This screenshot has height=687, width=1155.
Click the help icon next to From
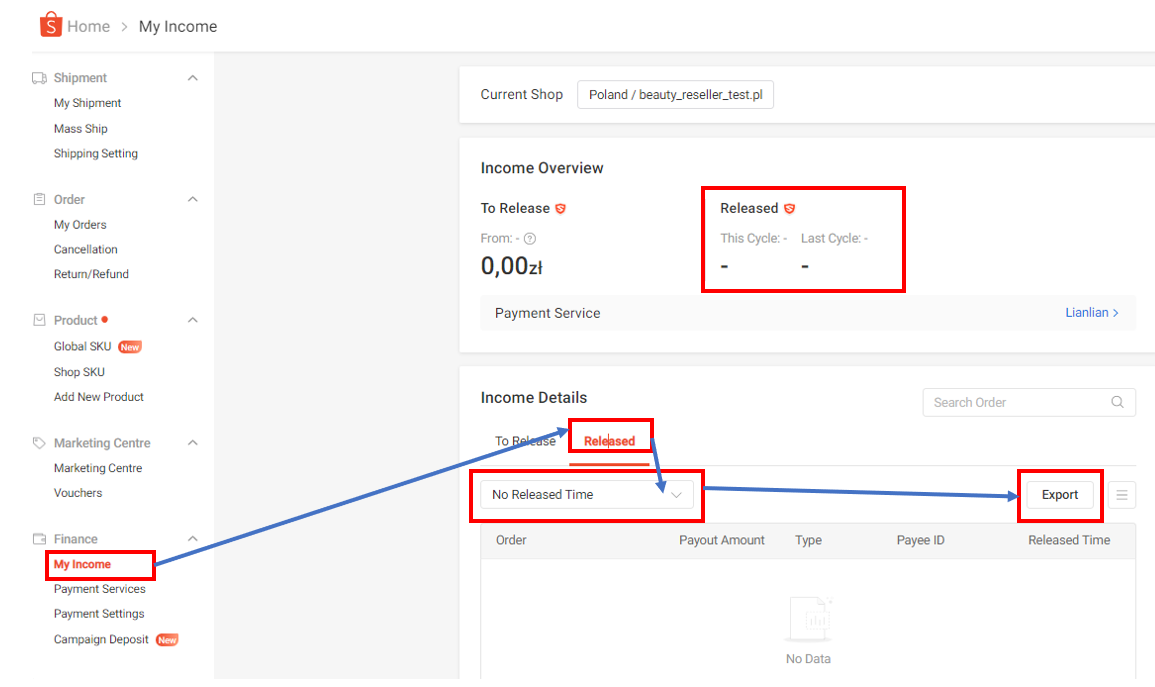pyautogui.click(x=530, y=239)
